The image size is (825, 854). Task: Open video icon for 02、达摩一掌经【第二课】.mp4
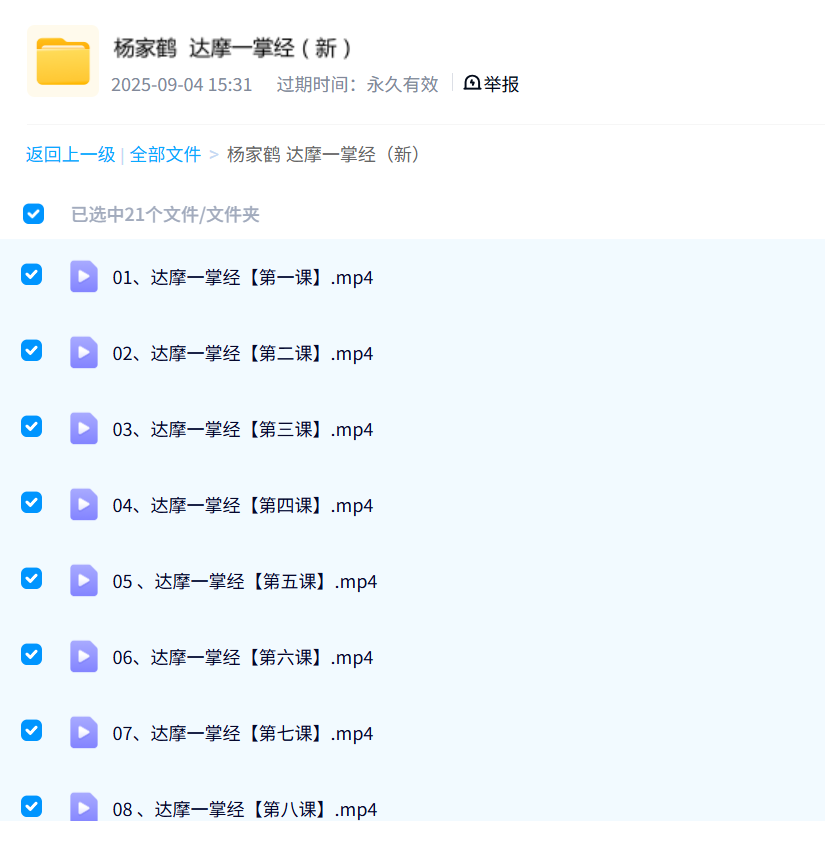[x=84, y=352]
